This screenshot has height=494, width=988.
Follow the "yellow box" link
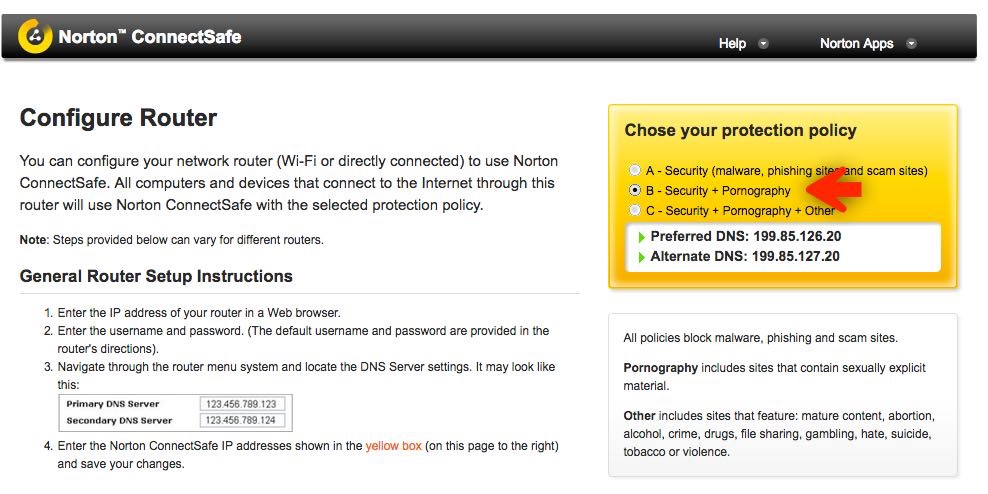coord(393,445)
